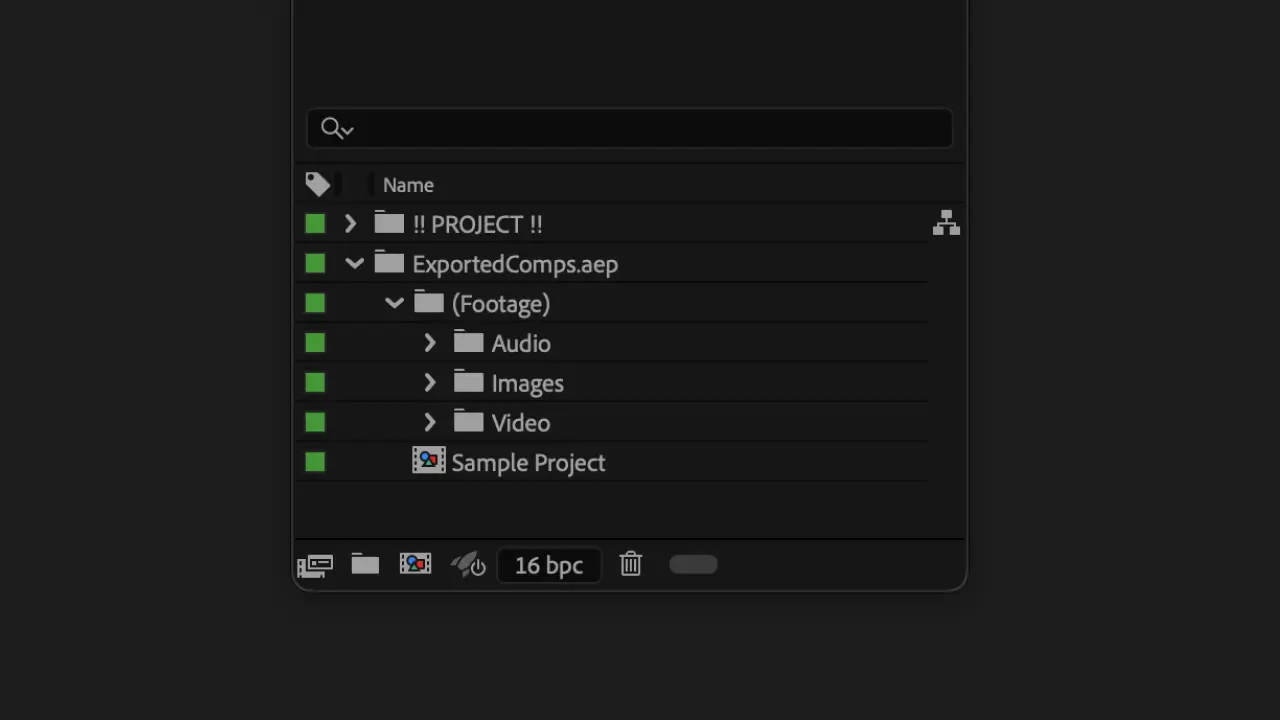
Task: Click the Sample Project composition thumbnail icon
Action: coord(429,461)
